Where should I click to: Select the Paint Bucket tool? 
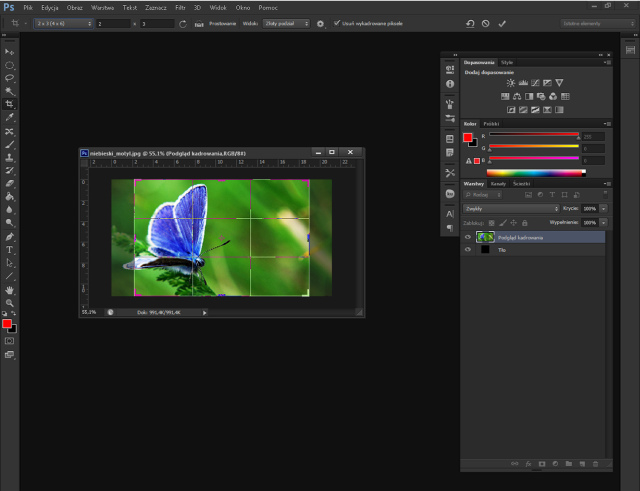9,197
